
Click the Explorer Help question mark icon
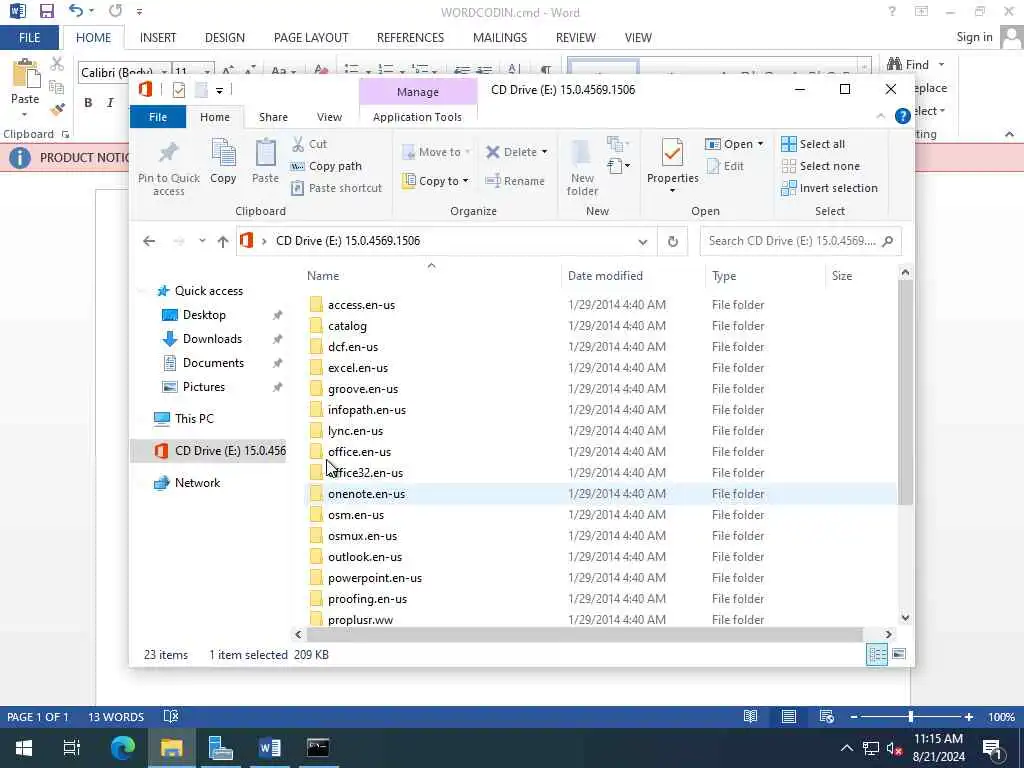903,116
